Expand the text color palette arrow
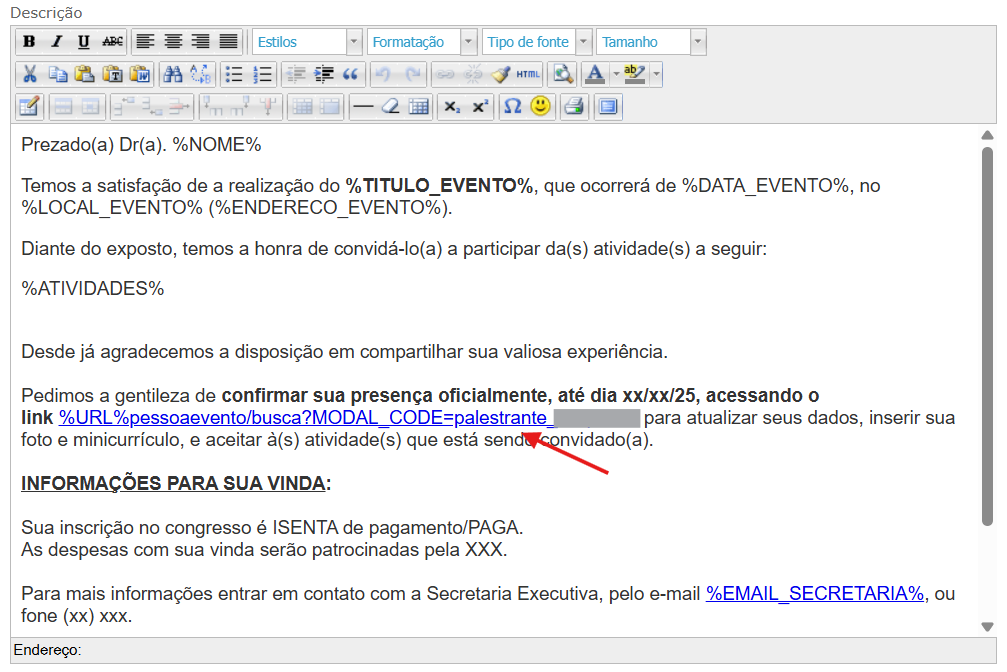The width and height of the screenshot is (1007, 672). 616,74
